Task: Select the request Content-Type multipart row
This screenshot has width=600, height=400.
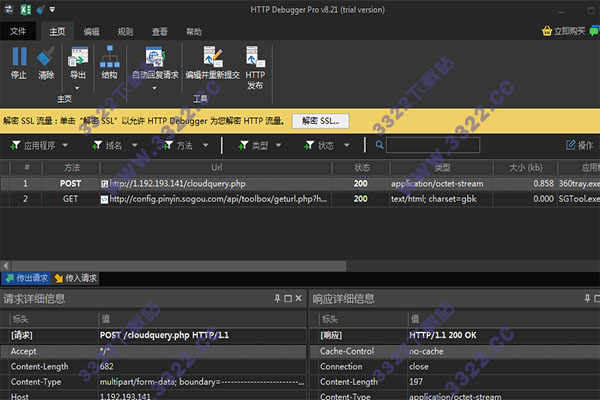Action: pyautogui.click(x=153, y=382)
